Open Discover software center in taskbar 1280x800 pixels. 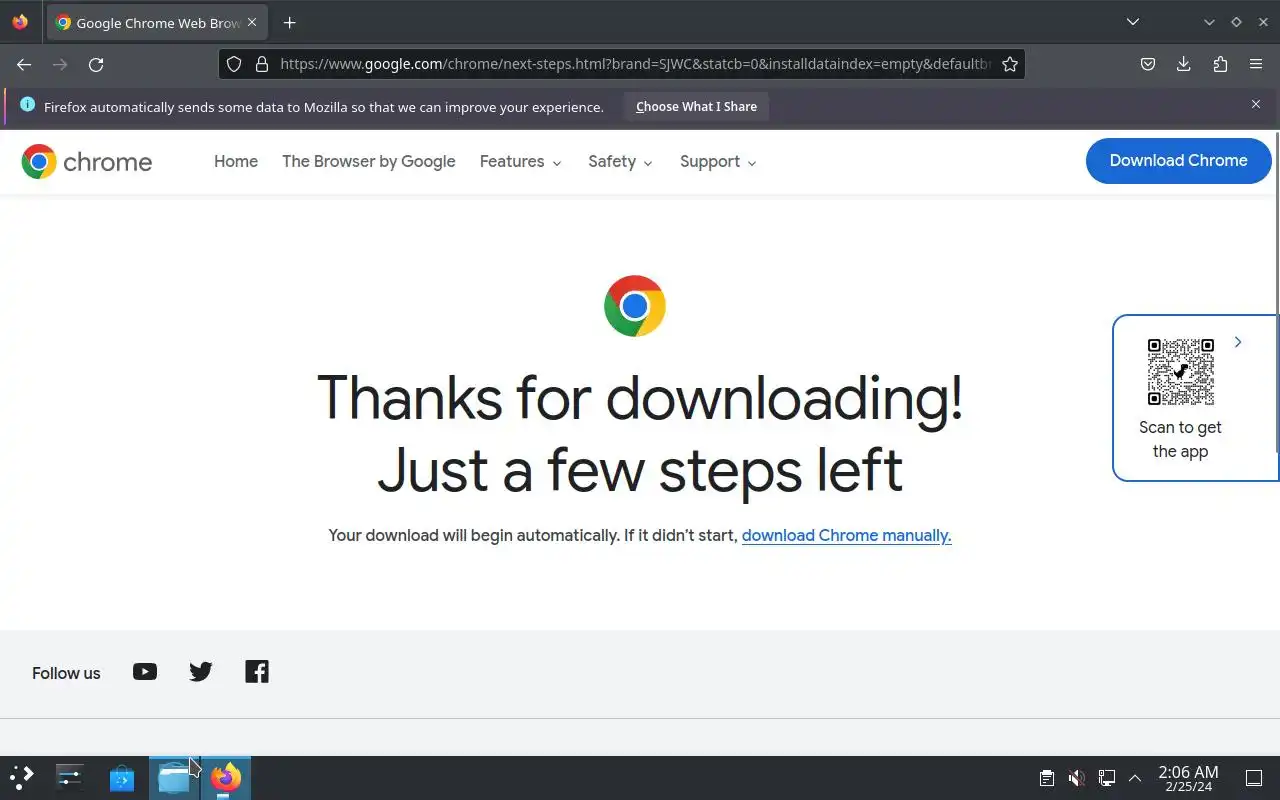pyautogui.click(x=122, y=777)
